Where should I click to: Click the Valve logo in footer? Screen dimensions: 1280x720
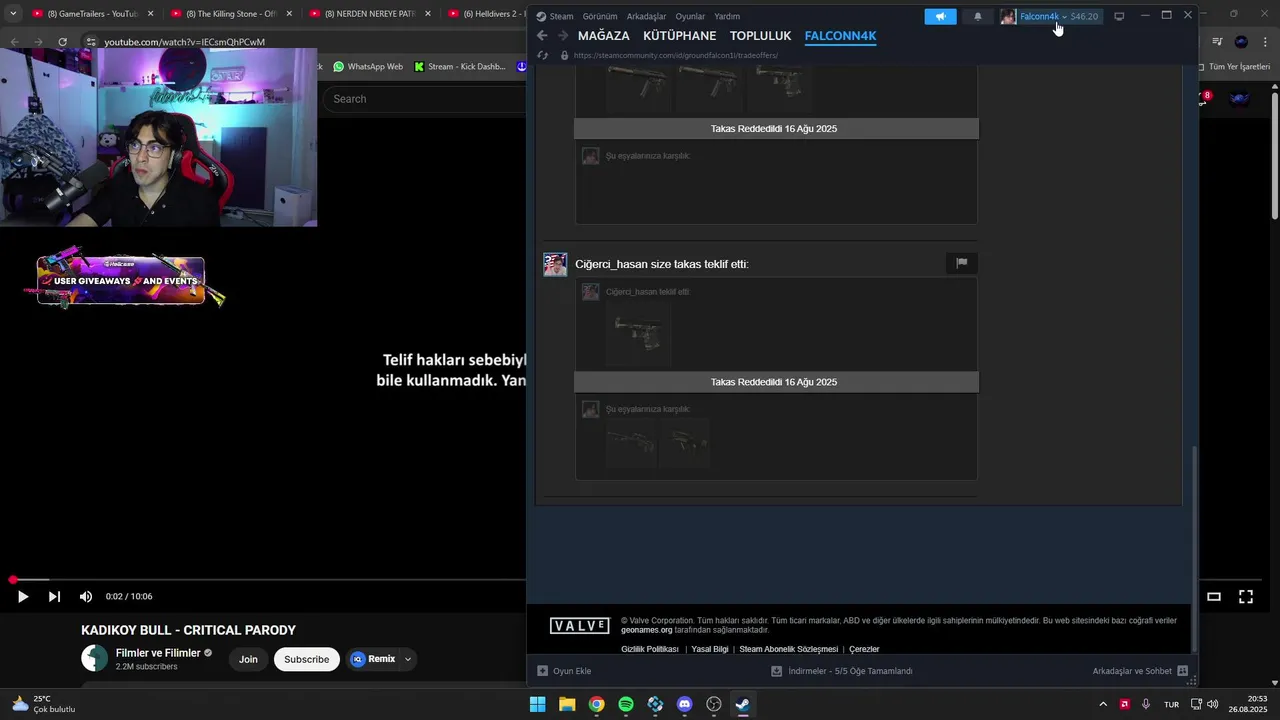(579, 626)
